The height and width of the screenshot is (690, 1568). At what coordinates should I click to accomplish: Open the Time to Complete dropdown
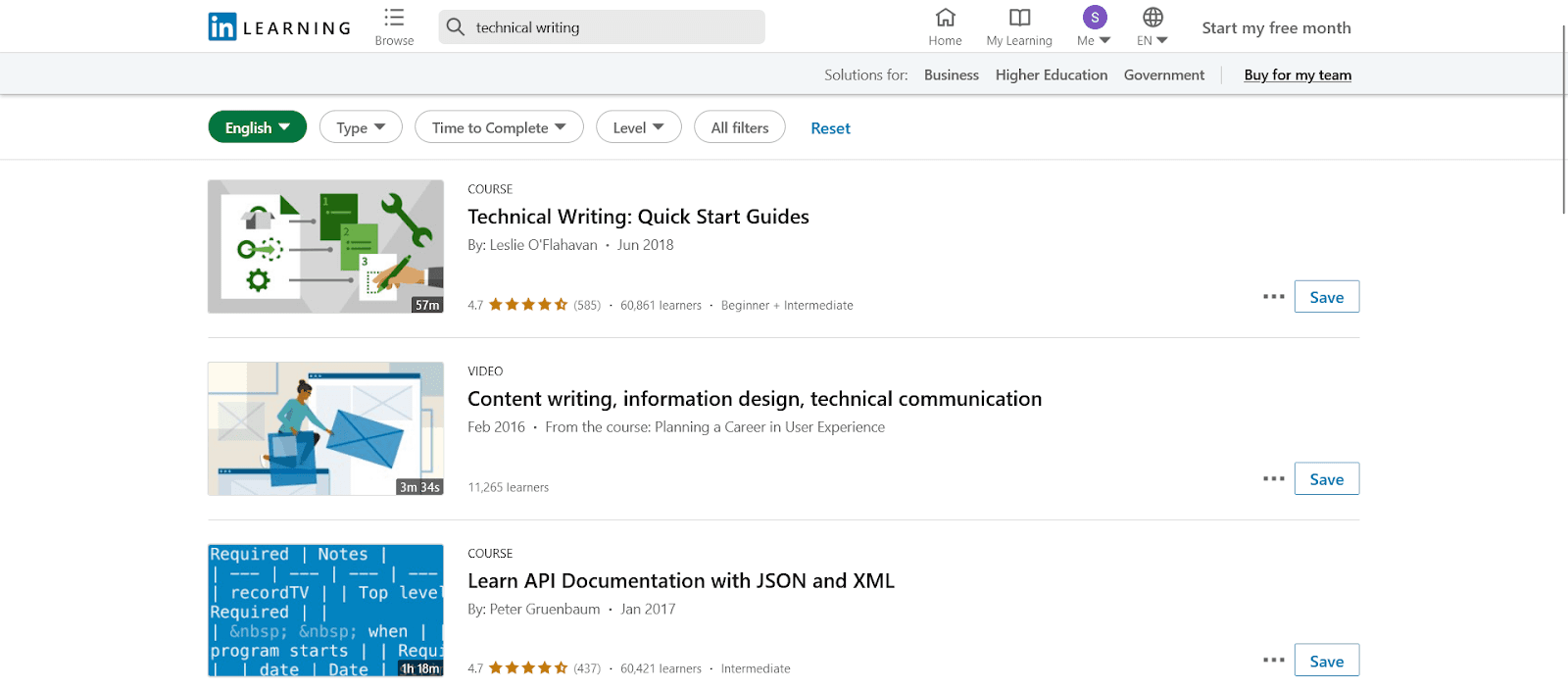(499, 127)
